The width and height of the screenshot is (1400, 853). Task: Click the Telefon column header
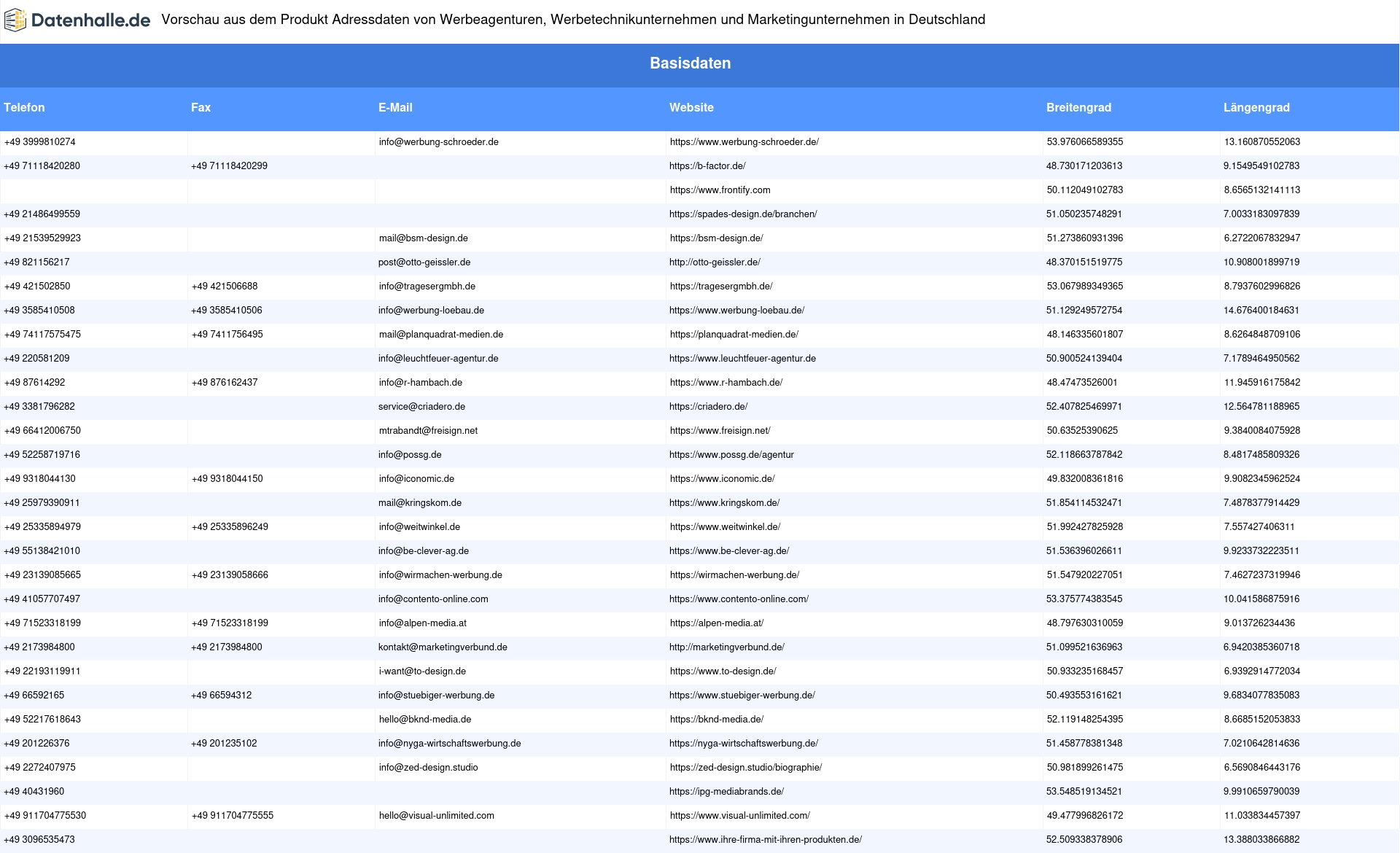coord(24,108)
